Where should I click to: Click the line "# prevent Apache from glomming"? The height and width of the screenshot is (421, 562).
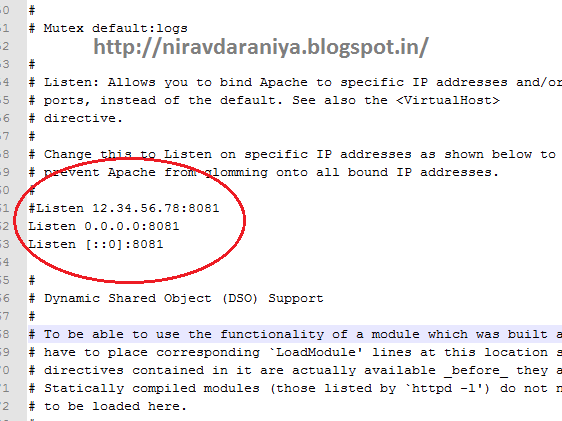click(x=263, y=172)
